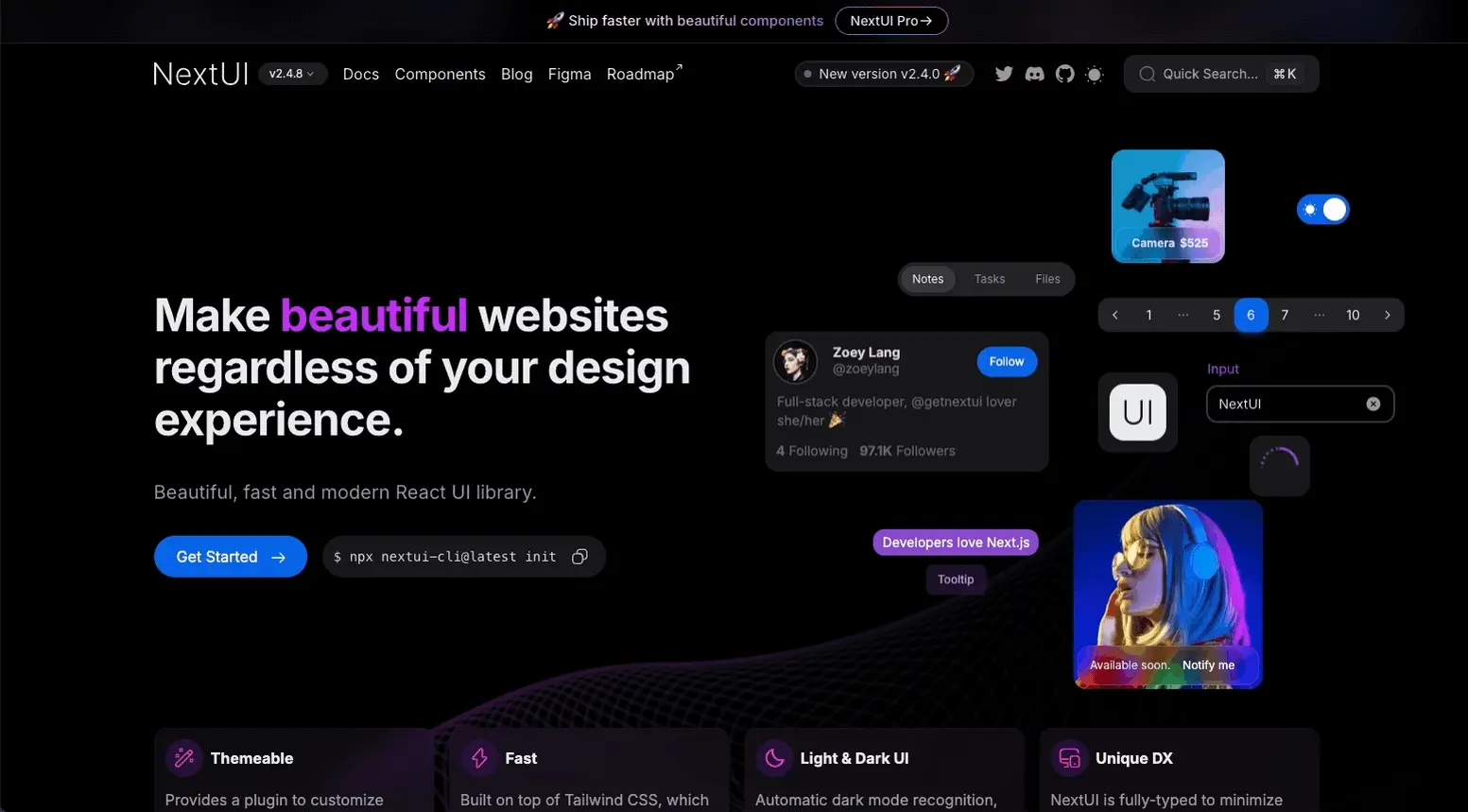Open the Discord server icon
This screenshot has height=812, width=1468.
[1034, 74]
